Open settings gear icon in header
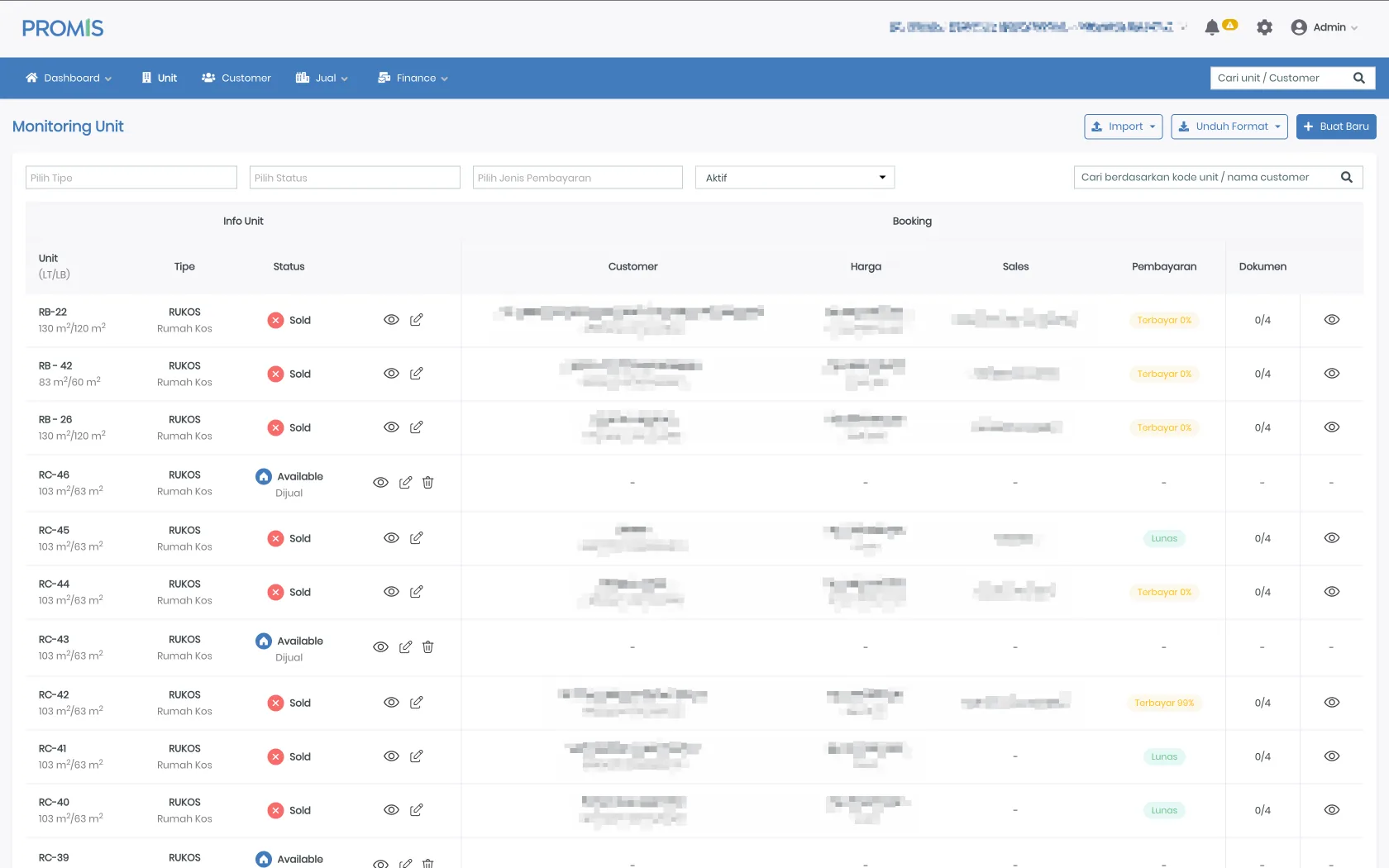Screen dimensions: 1389x868 click(x=1264, y=27)
